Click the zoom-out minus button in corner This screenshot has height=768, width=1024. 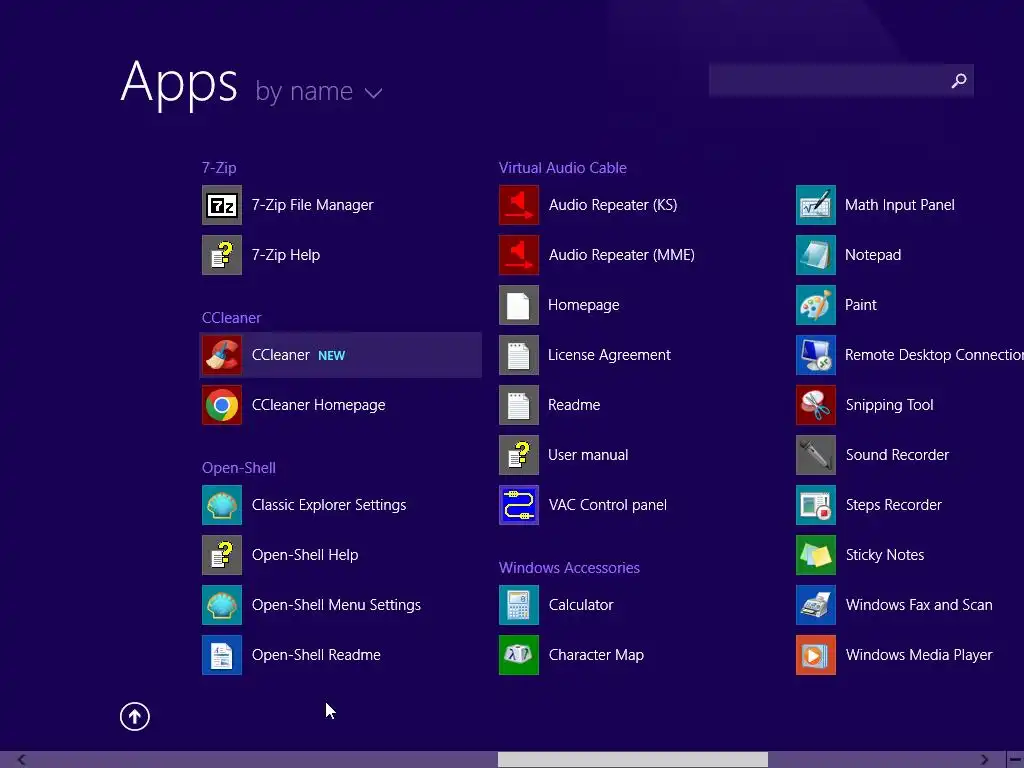point(1016,760)
